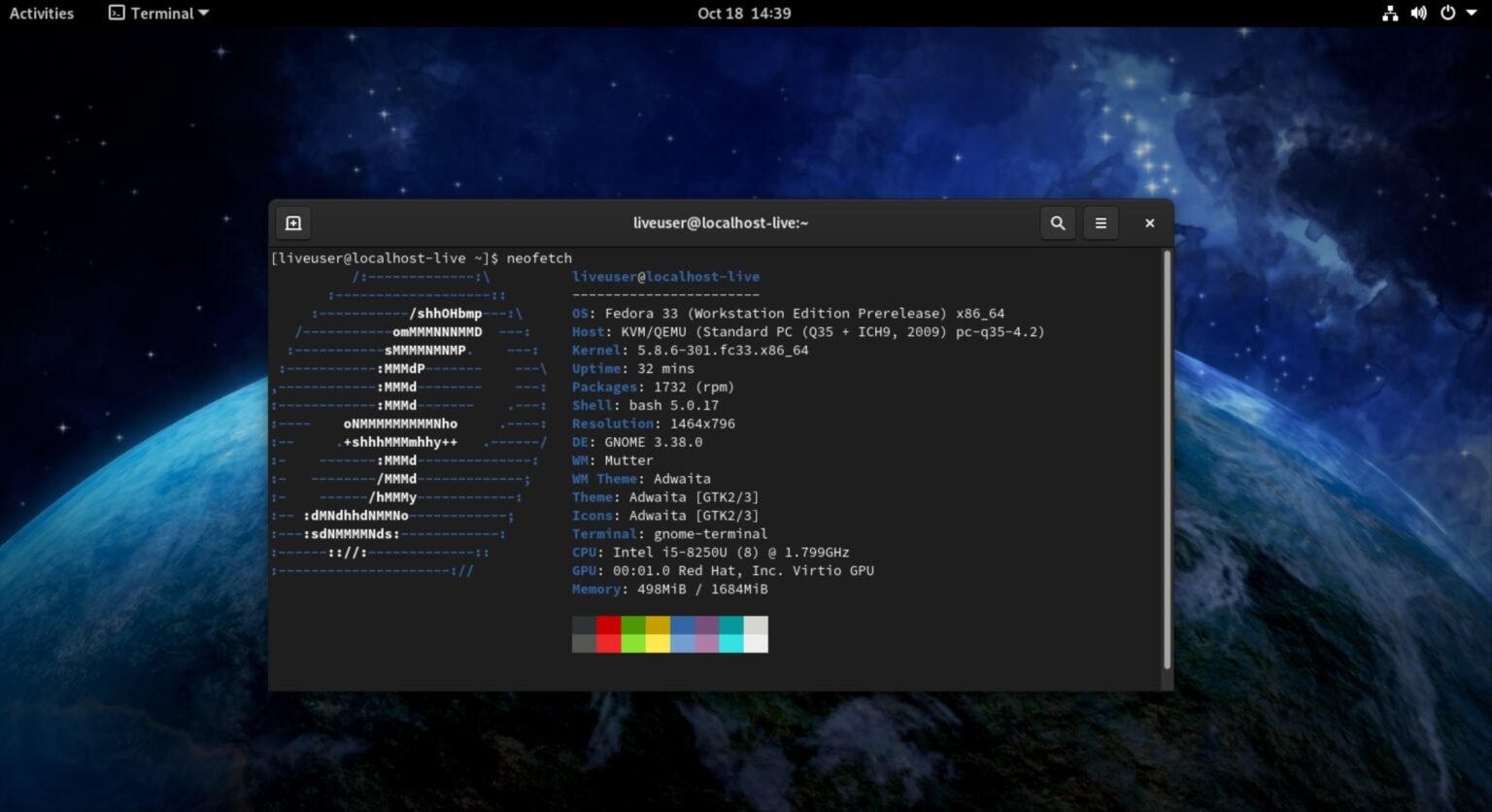
Task: Click the bright yellow swatch in the bottom row
Action: point(658,643)
